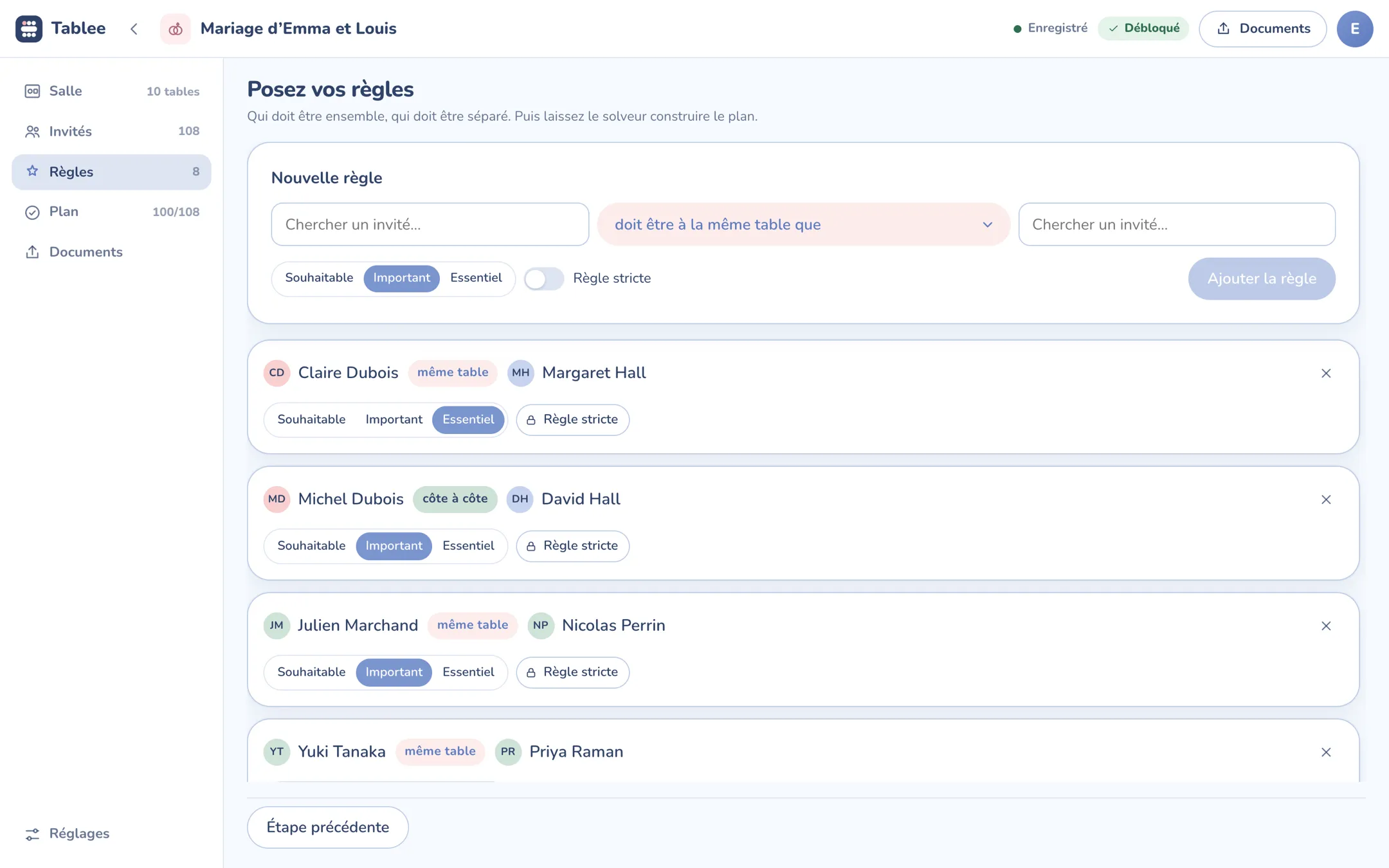This screenshot has width=1389, height=868.
Task: Toggle Règle stricte on Claire Dubois rule
Action: pyautogui.click(x=572, y=420)
